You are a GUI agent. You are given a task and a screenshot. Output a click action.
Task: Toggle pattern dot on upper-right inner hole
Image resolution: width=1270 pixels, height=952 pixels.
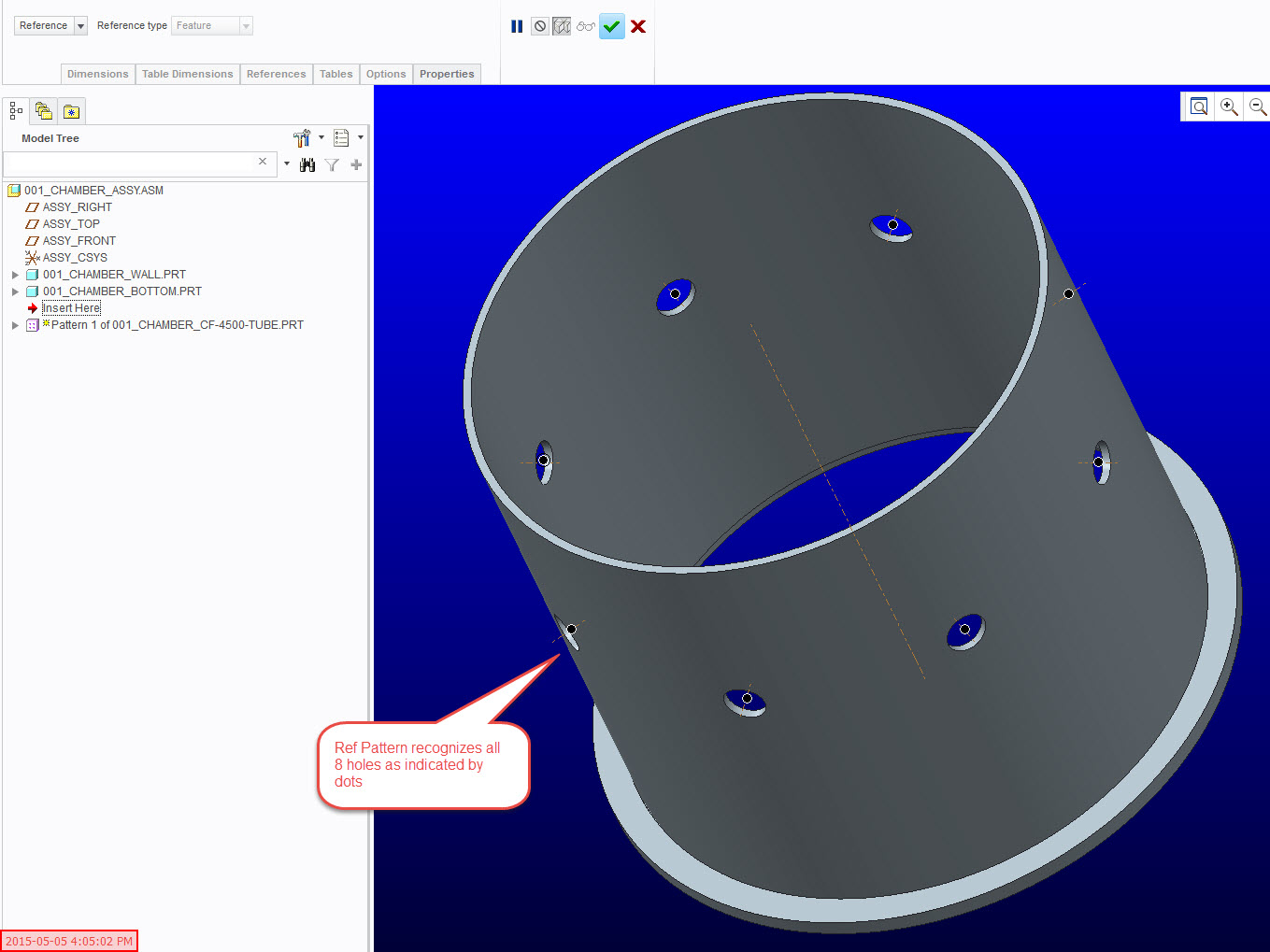tap(892, 224)
